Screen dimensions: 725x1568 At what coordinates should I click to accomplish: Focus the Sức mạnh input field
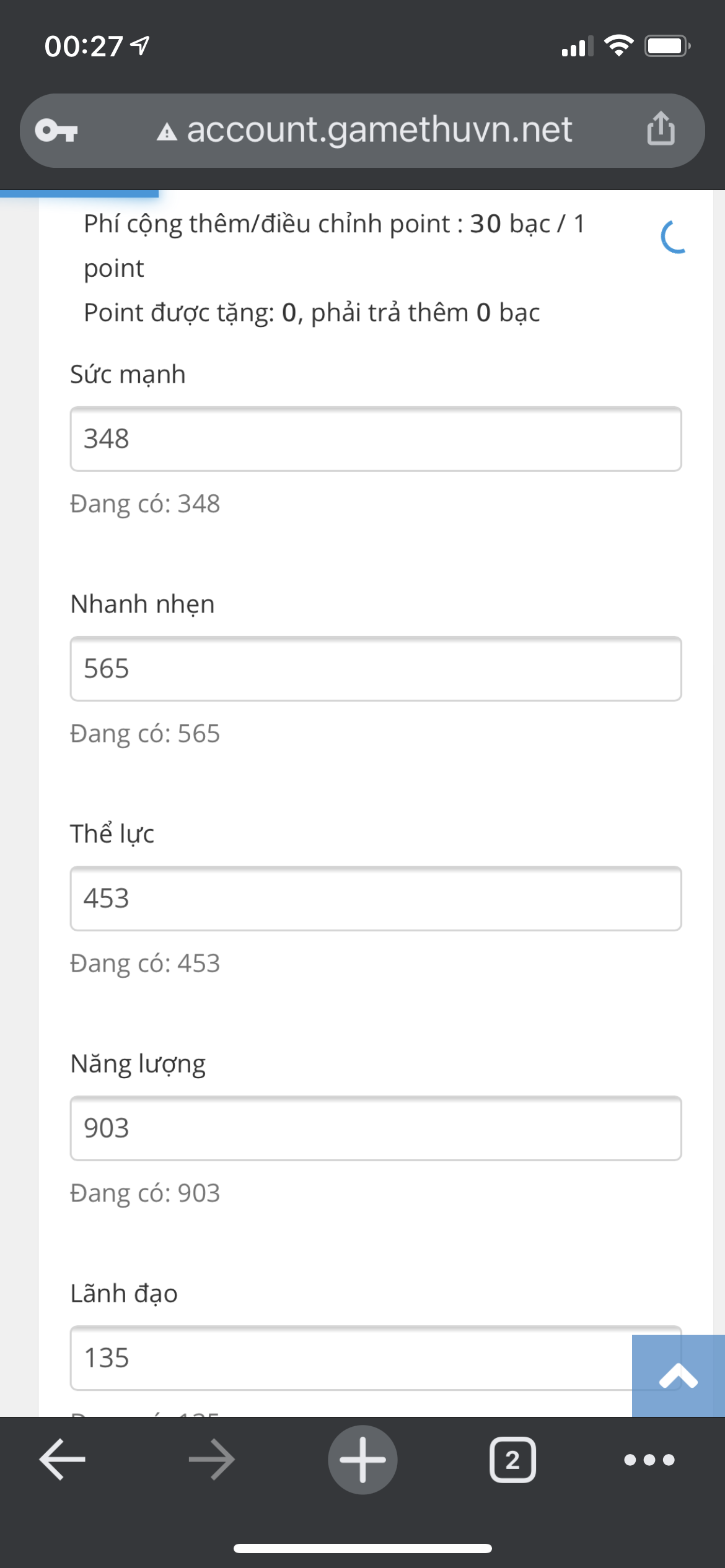(376, 439)
